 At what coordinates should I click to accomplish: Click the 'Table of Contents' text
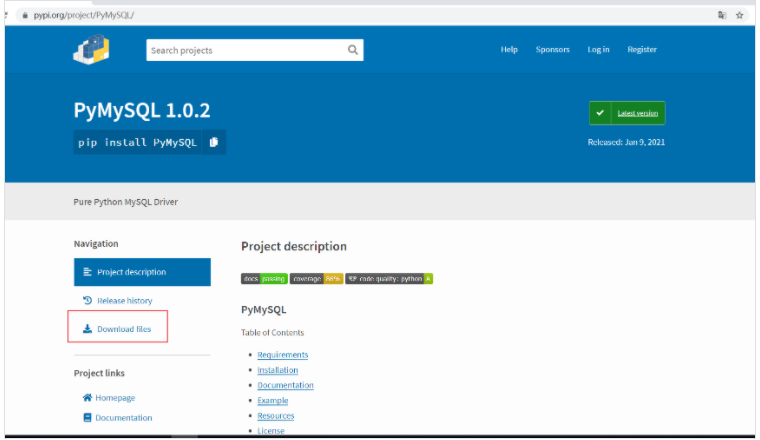point(272,332)
